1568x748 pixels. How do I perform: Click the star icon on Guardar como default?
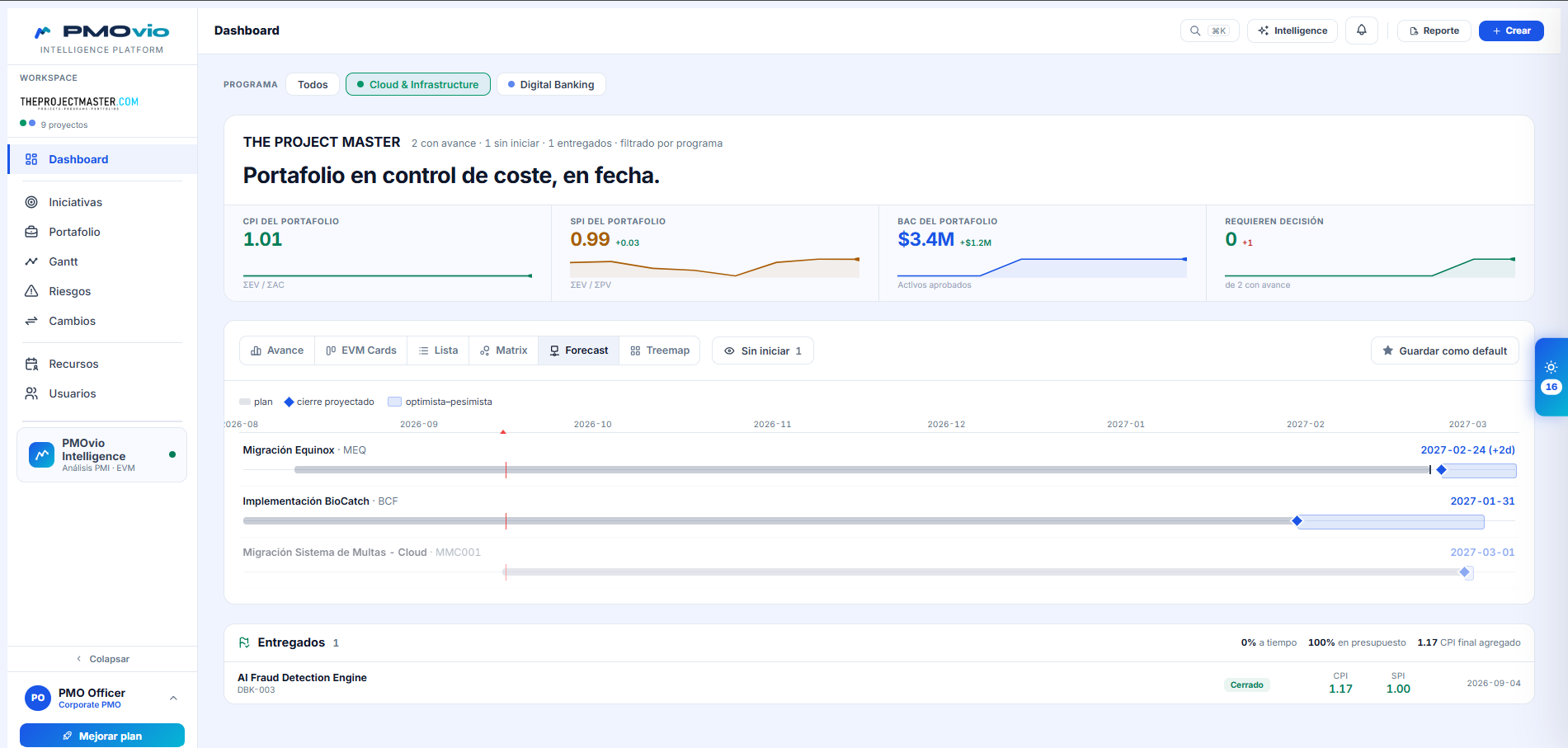(1388, 350)
